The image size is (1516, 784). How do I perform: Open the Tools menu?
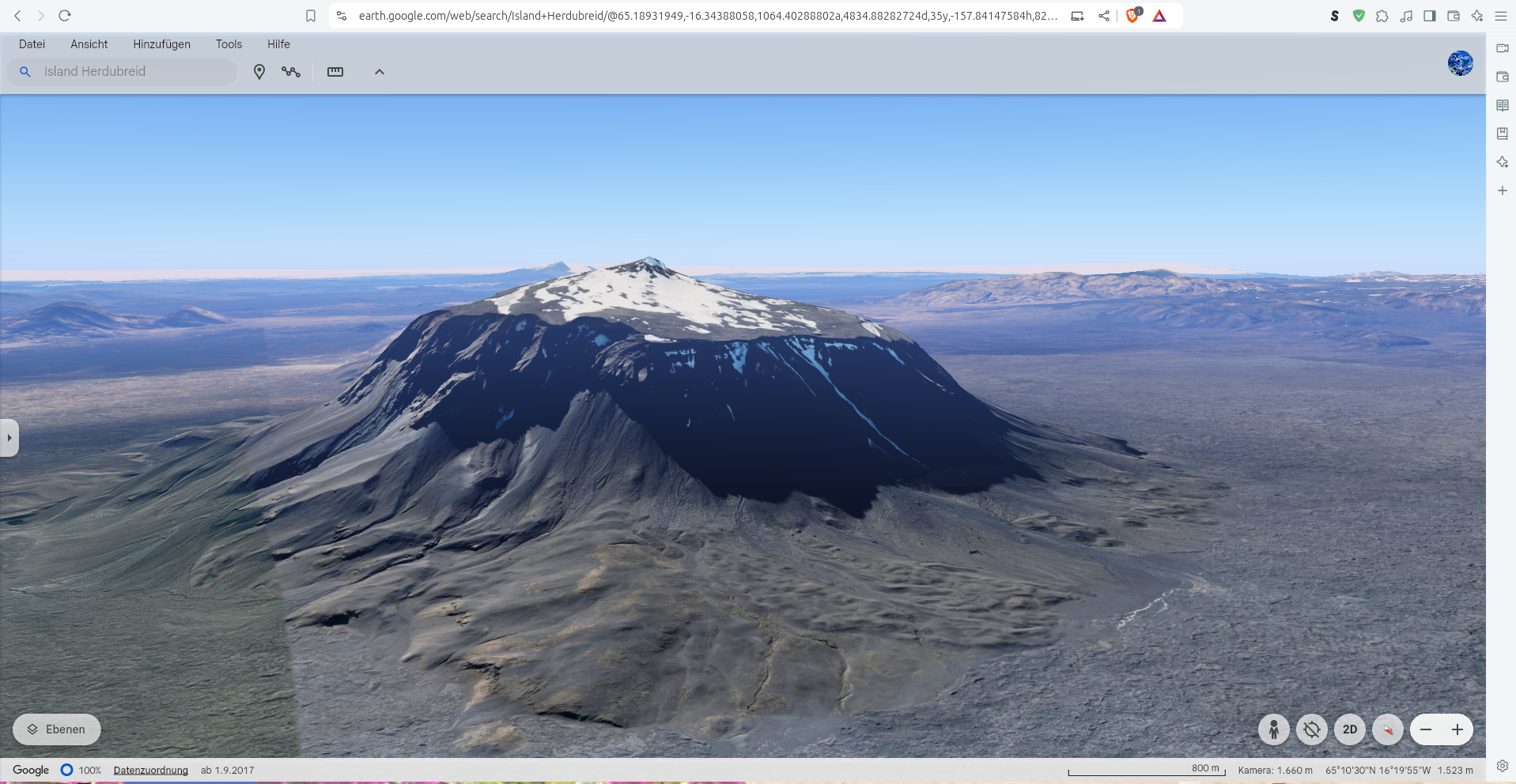pyautogui.click(x=229, y=44)
